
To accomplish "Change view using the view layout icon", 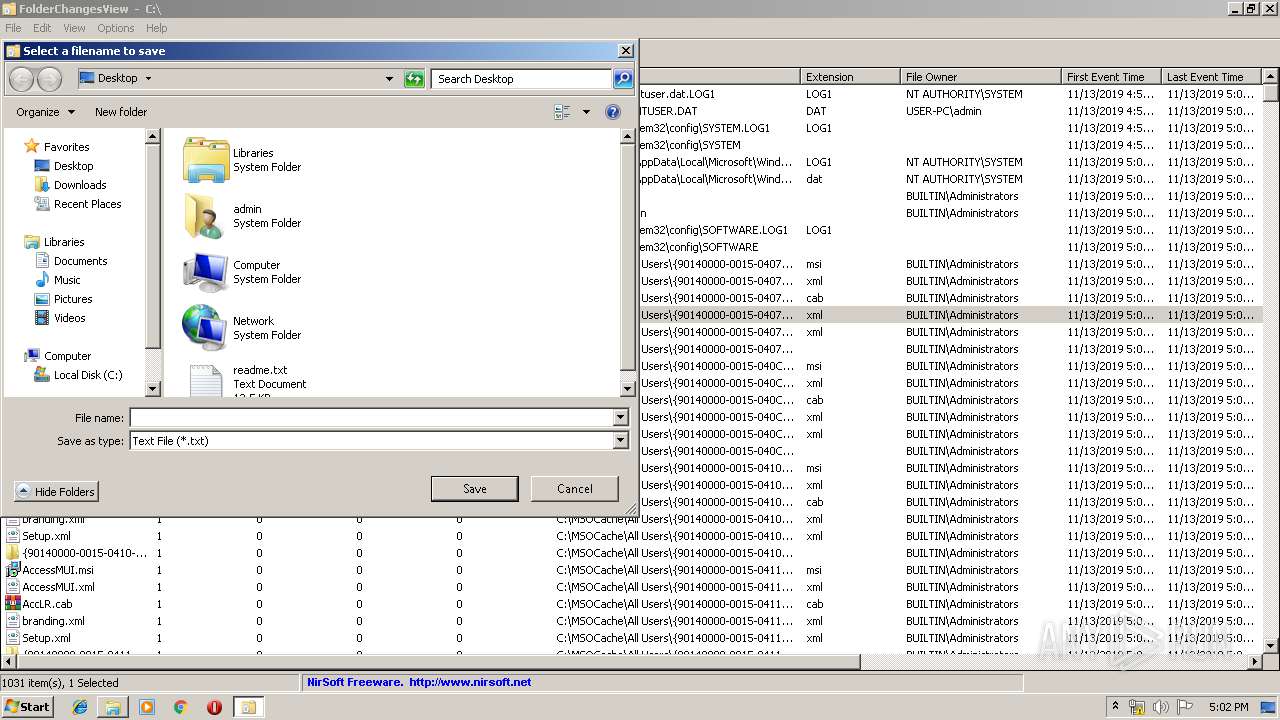I will point(562,112).
